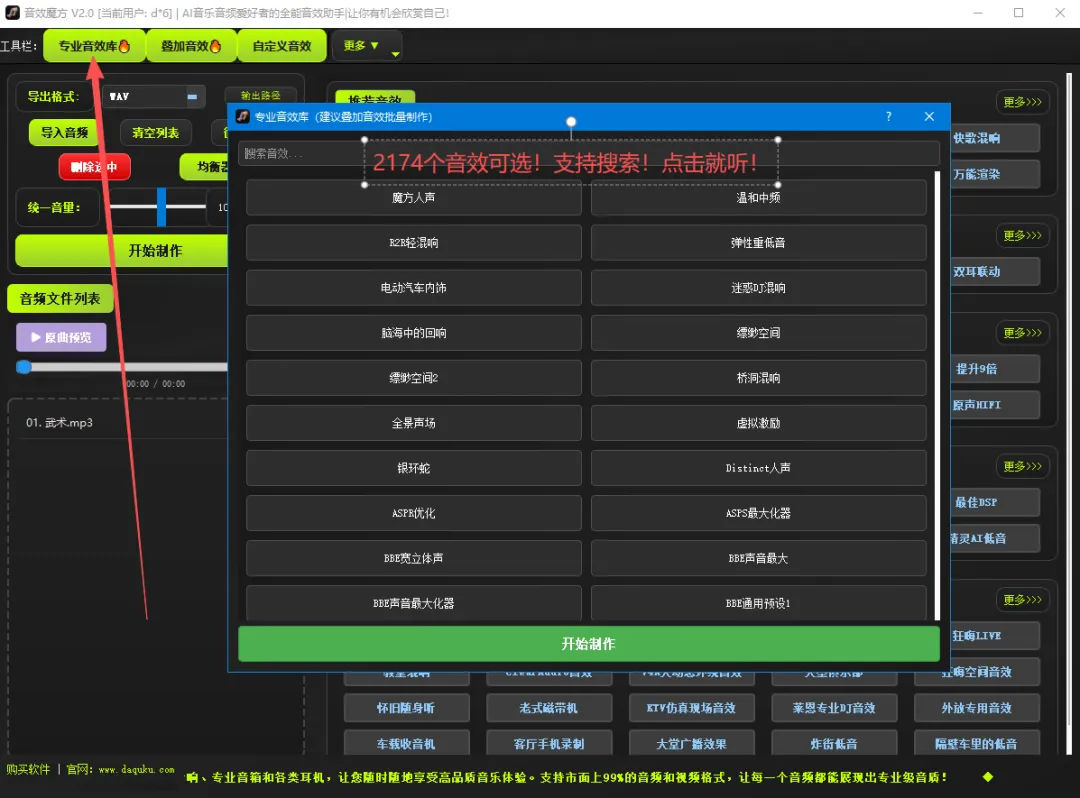Select the 银环蛇 effect

pos(413,468)
